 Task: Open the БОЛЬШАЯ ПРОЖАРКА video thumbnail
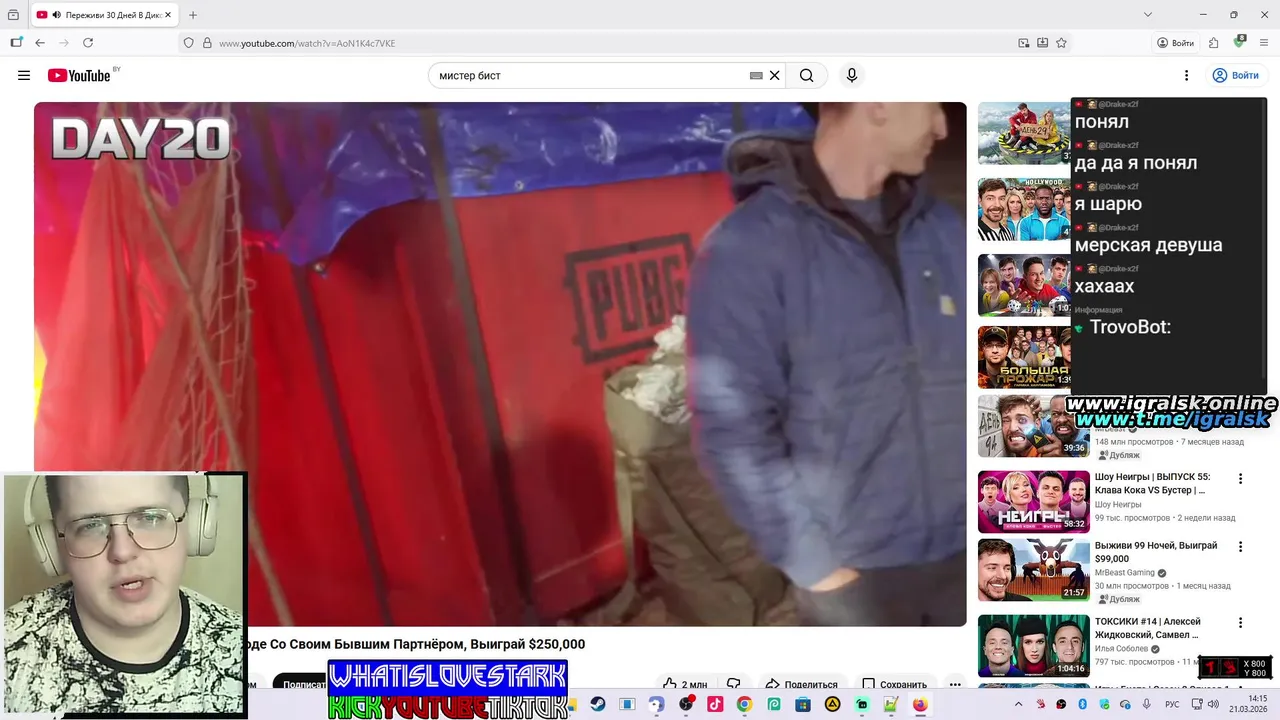1025,357
